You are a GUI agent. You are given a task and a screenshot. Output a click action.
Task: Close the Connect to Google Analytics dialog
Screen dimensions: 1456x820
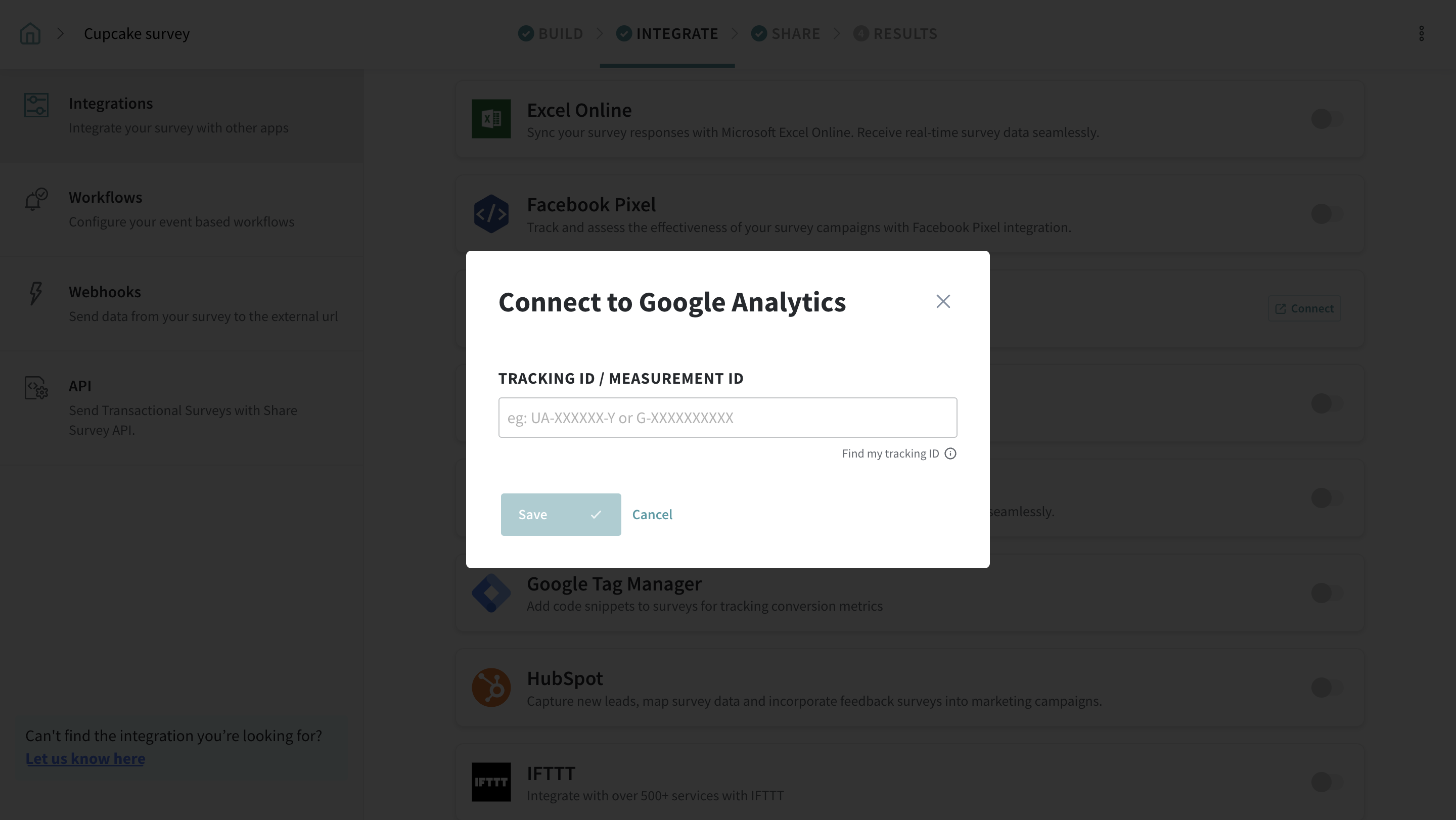pyautogui.click(x=943, y=301)
